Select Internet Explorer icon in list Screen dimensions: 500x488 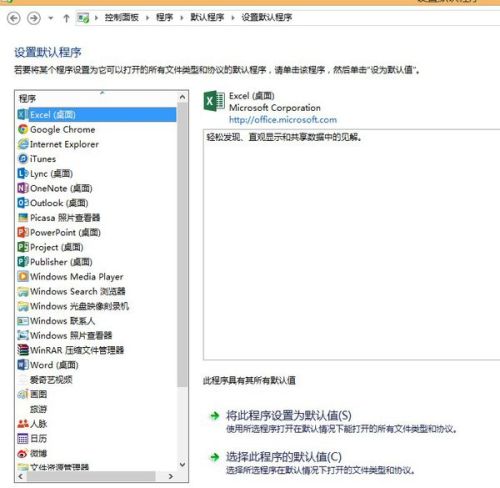pos(23,144)
